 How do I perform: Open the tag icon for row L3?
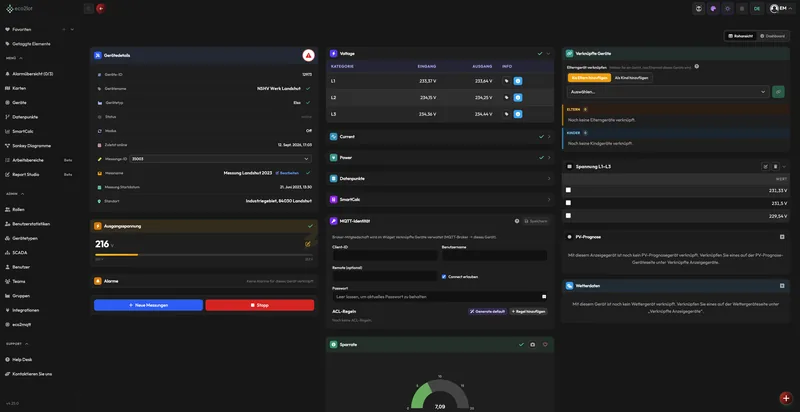(506, 114)
